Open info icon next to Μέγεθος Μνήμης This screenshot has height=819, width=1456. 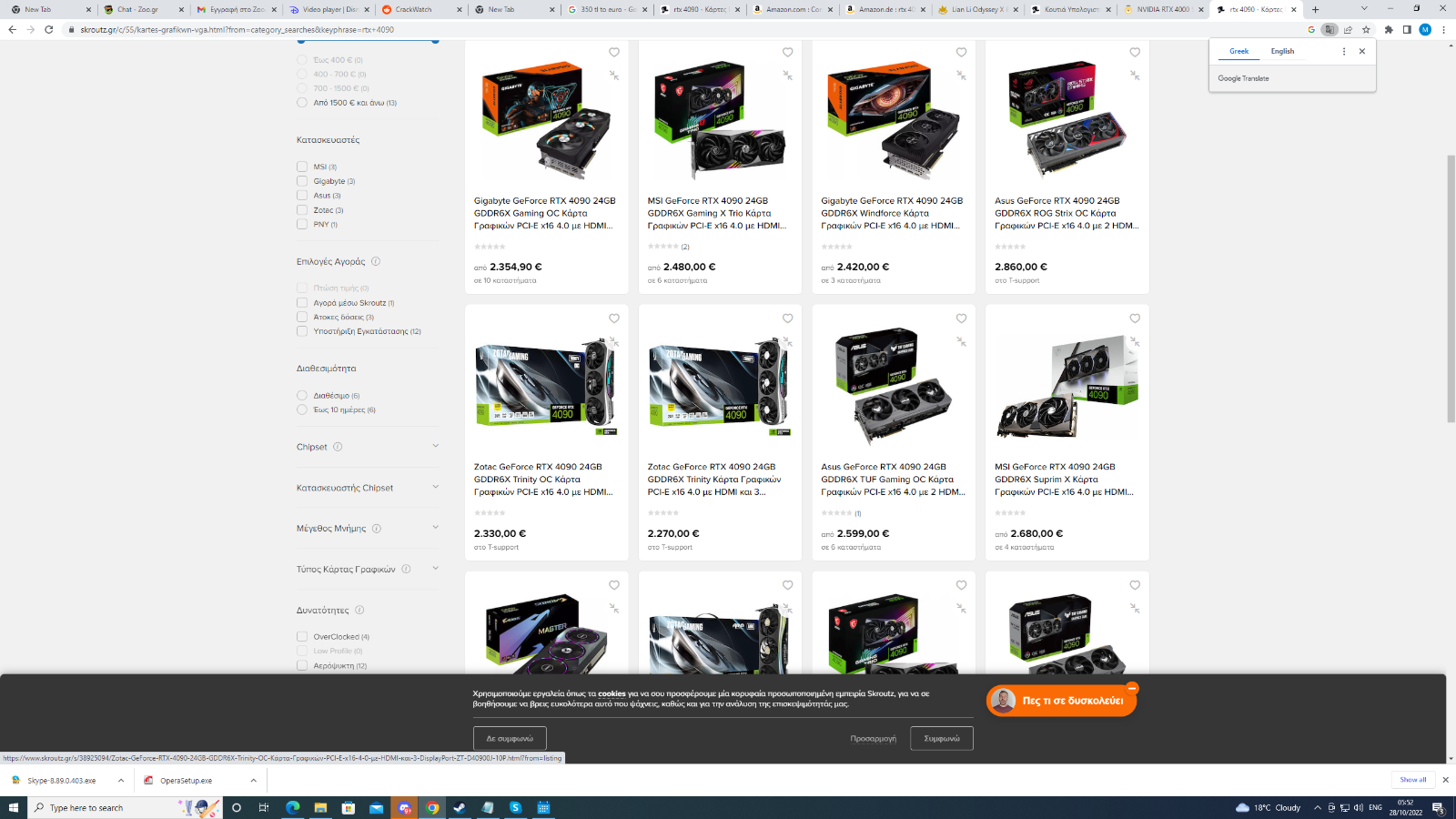click(377, 528)
